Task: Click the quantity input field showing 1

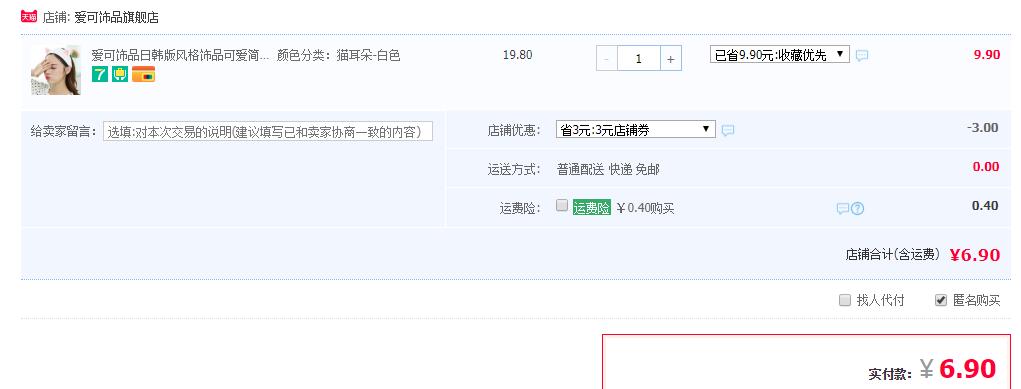Action: coord(639,59)
